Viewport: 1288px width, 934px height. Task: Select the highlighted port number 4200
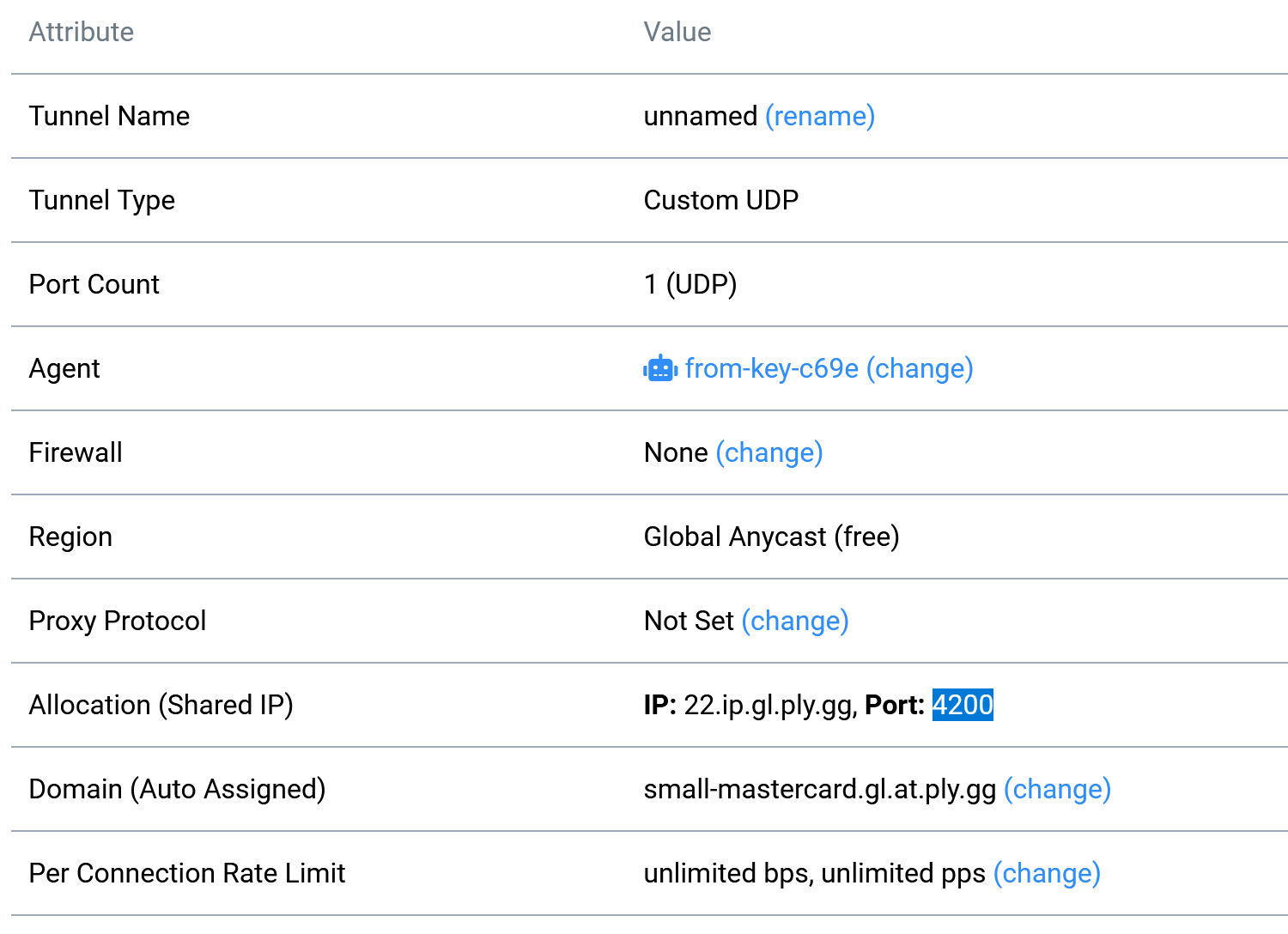point(963,705)
